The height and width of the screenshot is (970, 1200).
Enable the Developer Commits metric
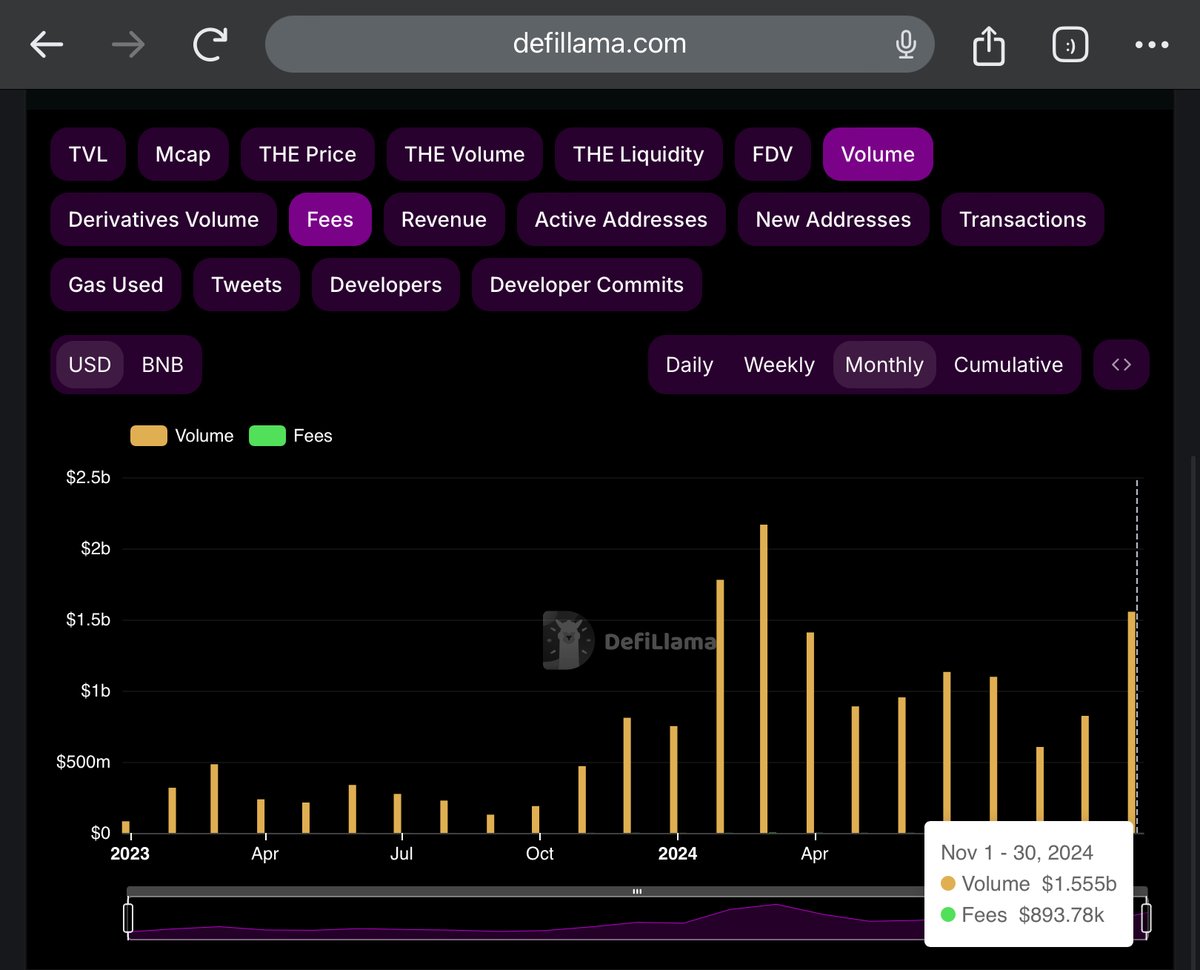pyautogui.click(x=587, y=284)
